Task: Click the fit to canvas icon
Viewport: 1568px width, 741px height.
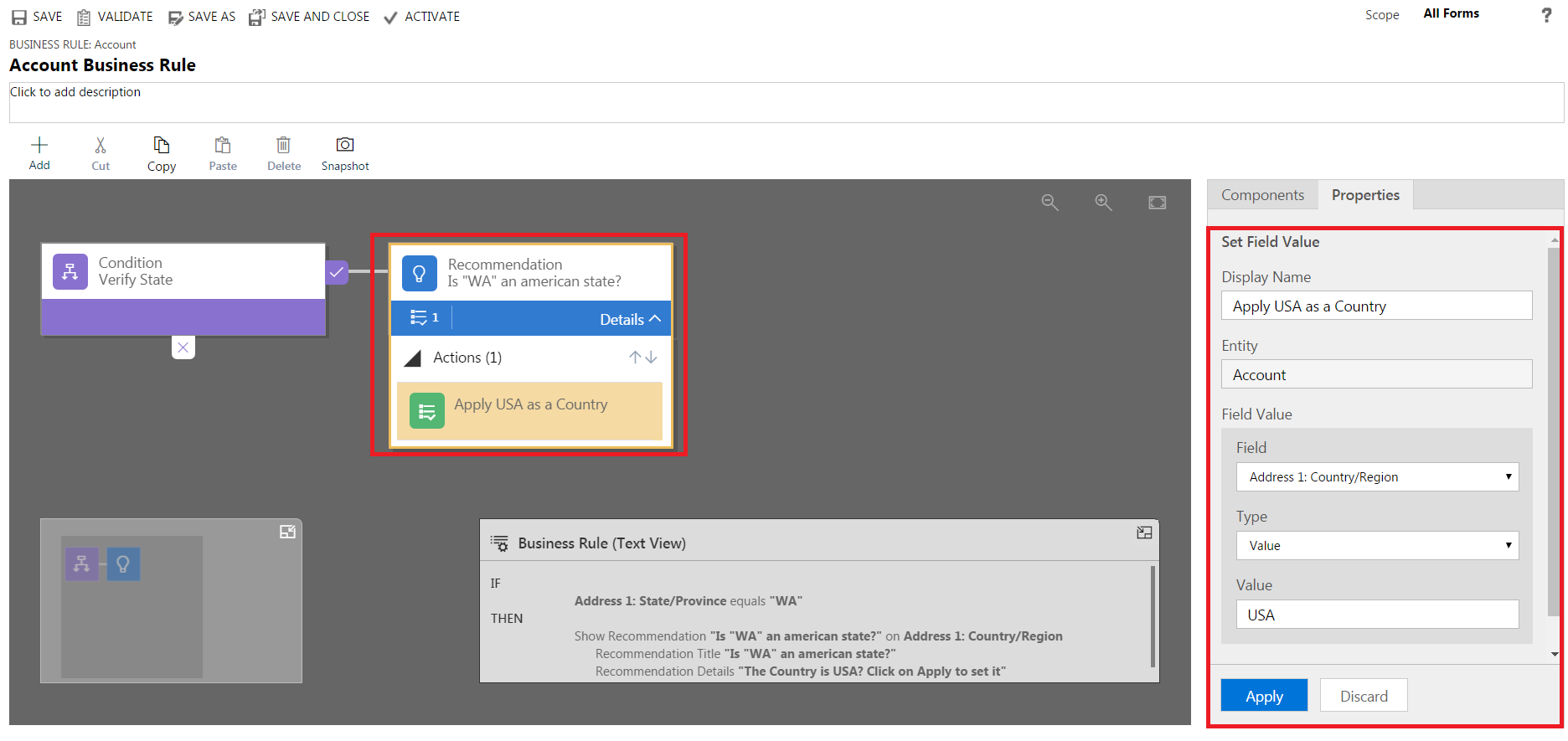Action: tap(1157, 203)
